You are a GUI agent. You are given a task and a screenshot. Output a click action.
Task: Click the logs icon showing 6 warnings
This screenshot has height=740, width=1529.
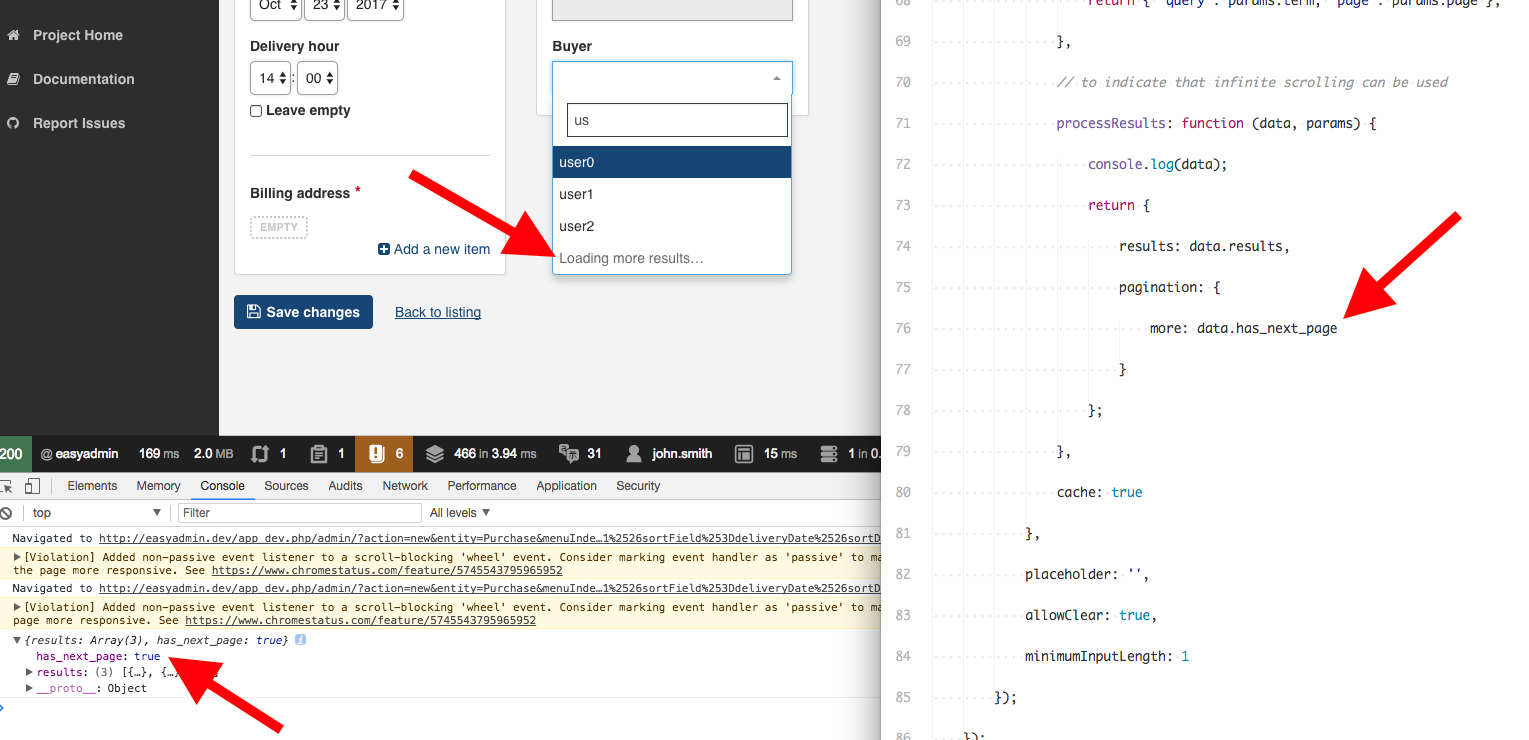[383, 453]
